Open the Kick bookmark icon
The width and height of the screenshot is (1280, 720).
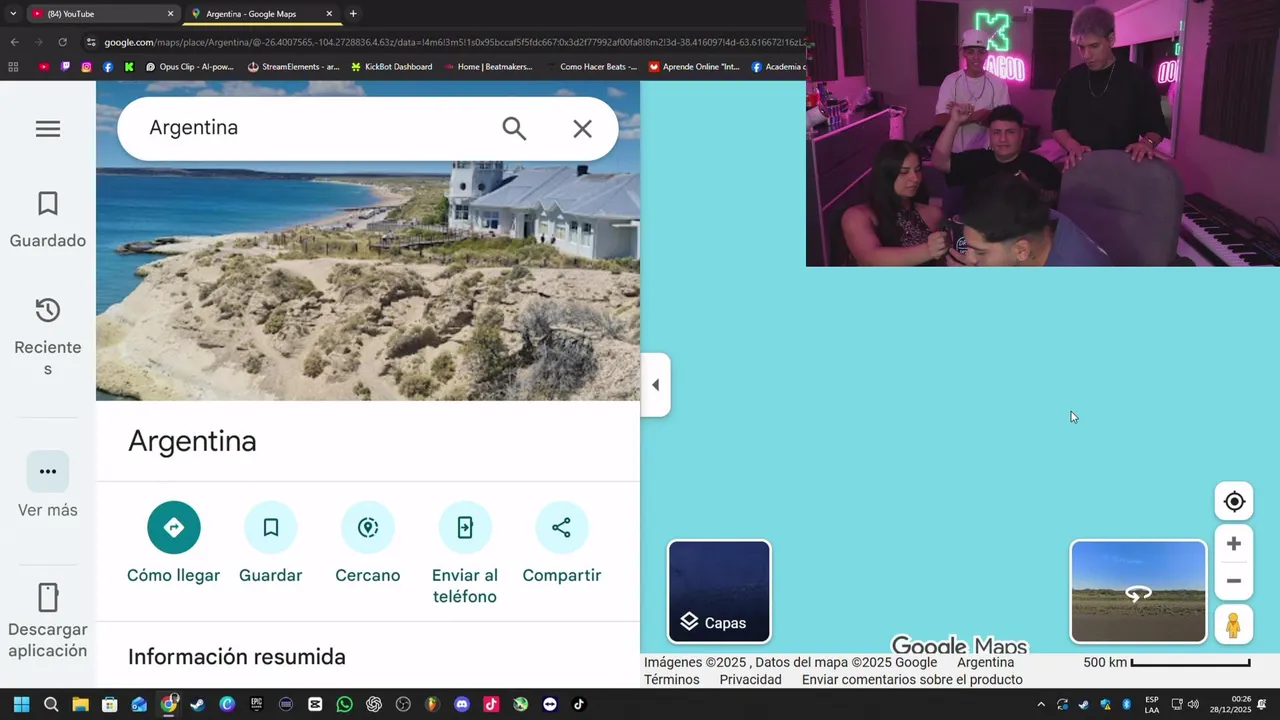click(x=129, y=67)
